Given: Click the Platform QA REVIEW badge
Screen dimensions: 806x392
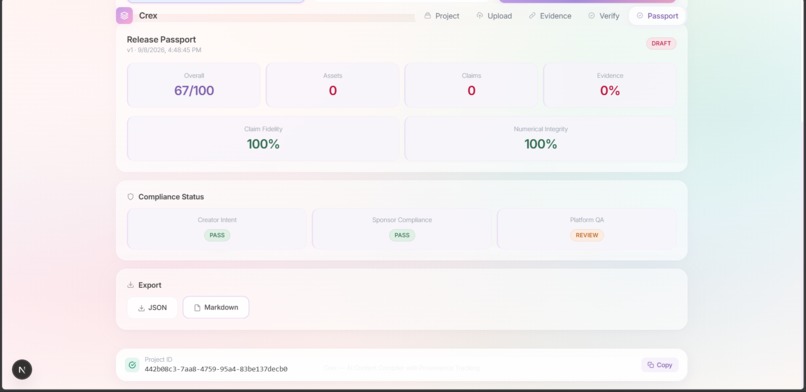Looking at the screenshot, I should [587, 235].
